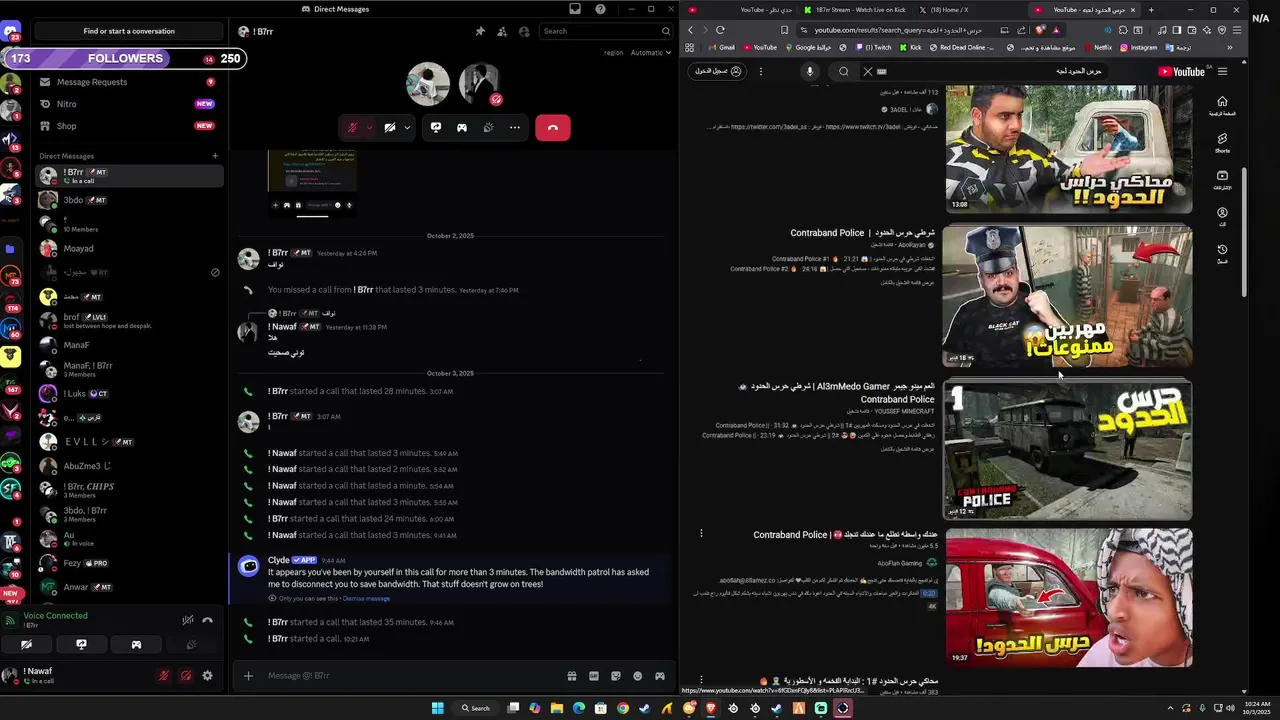
Task: Open Windows Start menu
Action: [x=437, y=708]
